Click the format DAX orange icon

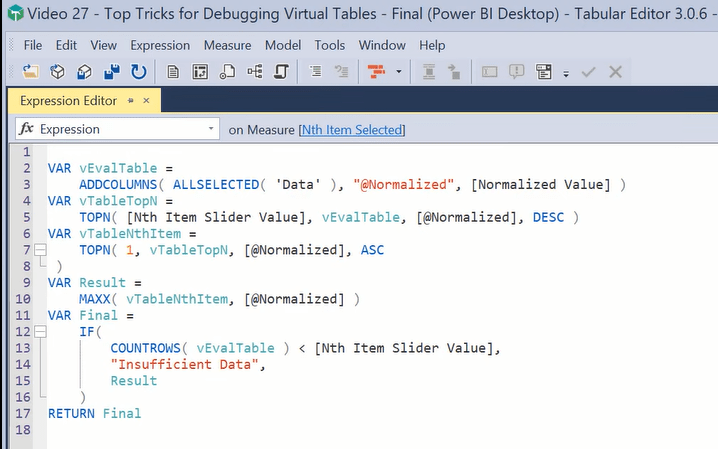[376, 72]
